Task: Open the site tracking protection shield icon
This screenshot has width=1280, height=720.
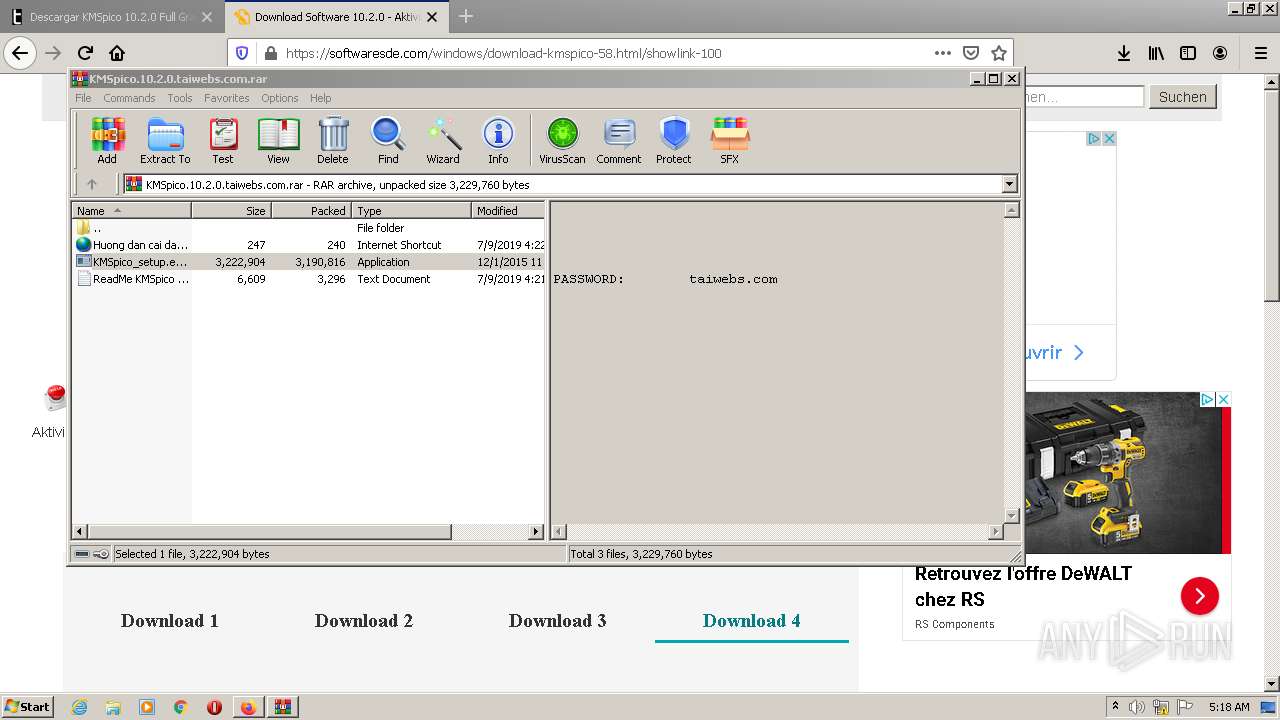Action: point(241,53)
